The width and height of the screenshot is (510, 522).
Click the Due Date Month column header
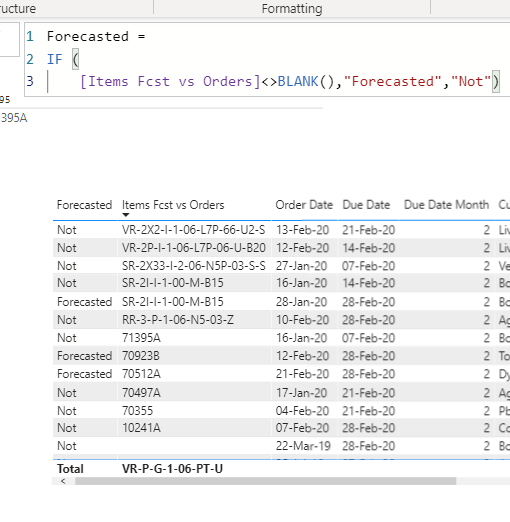[446, 205]
